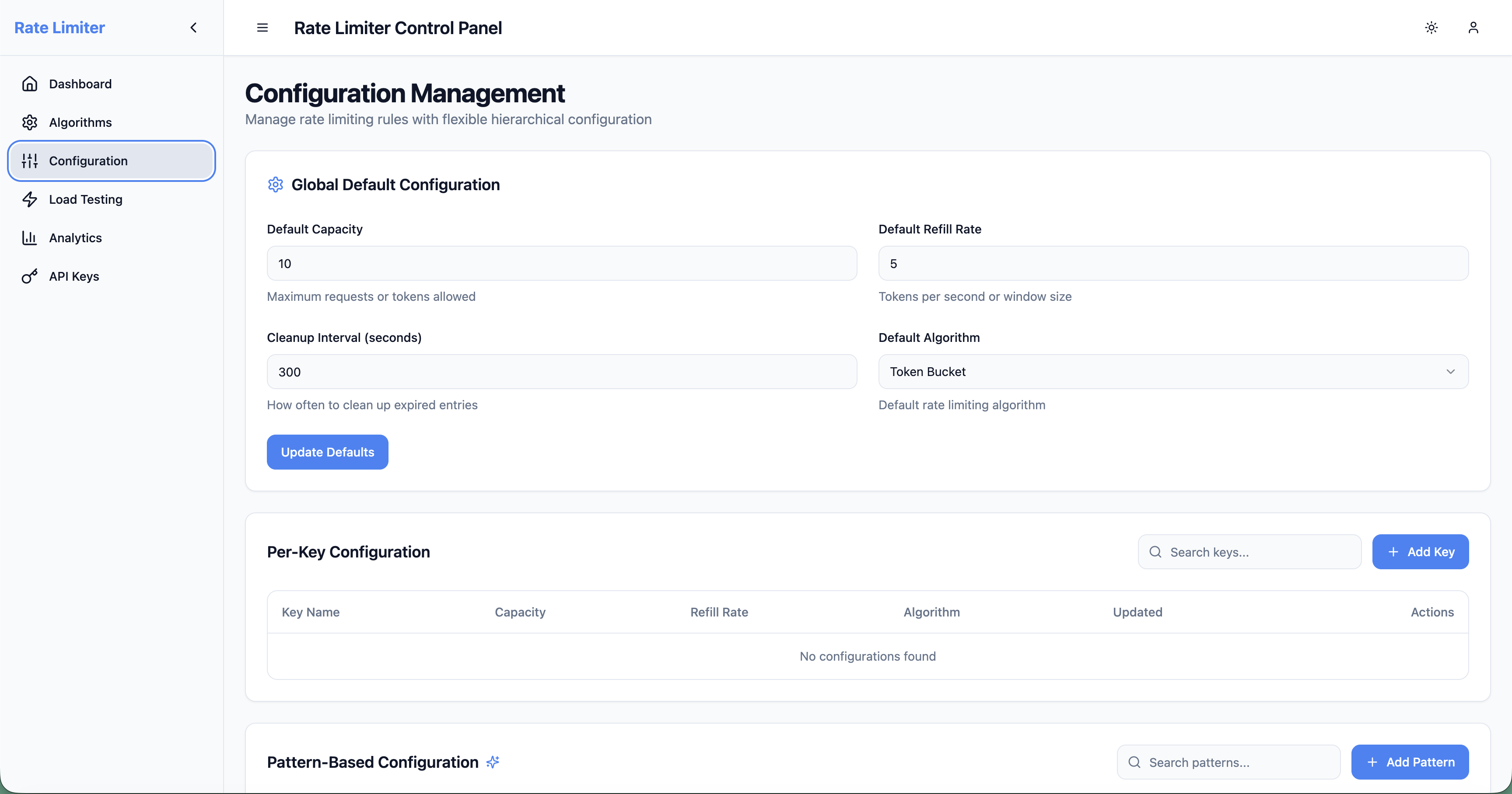
Task: Click the 'Default rate limiting algorithm' hint
Action: click(962, 405)
